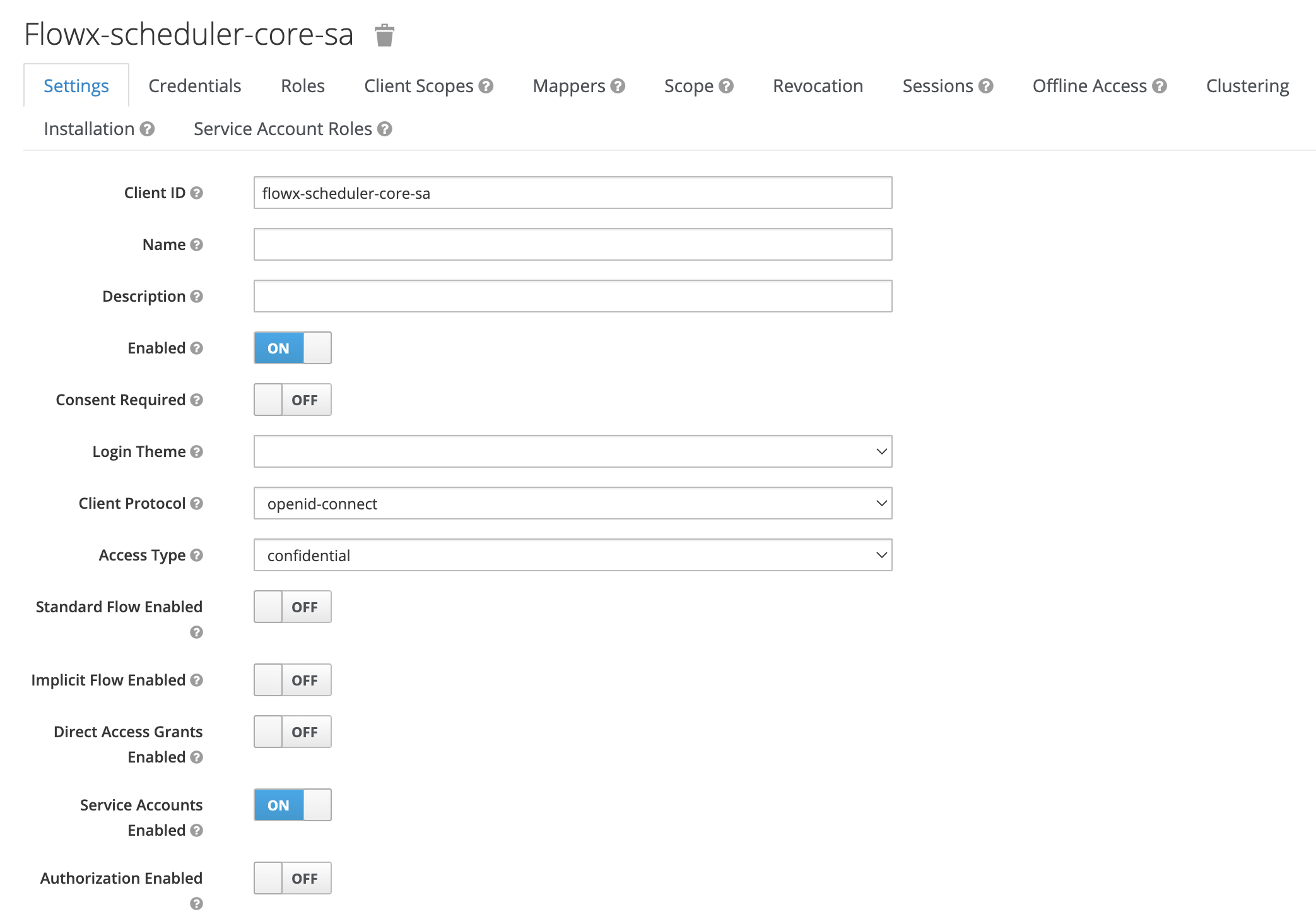The height and width of the screenshot is (914, 1316).
Task: Disable Service Accounts Enabled toggle
Action: (x=293, y=805)
